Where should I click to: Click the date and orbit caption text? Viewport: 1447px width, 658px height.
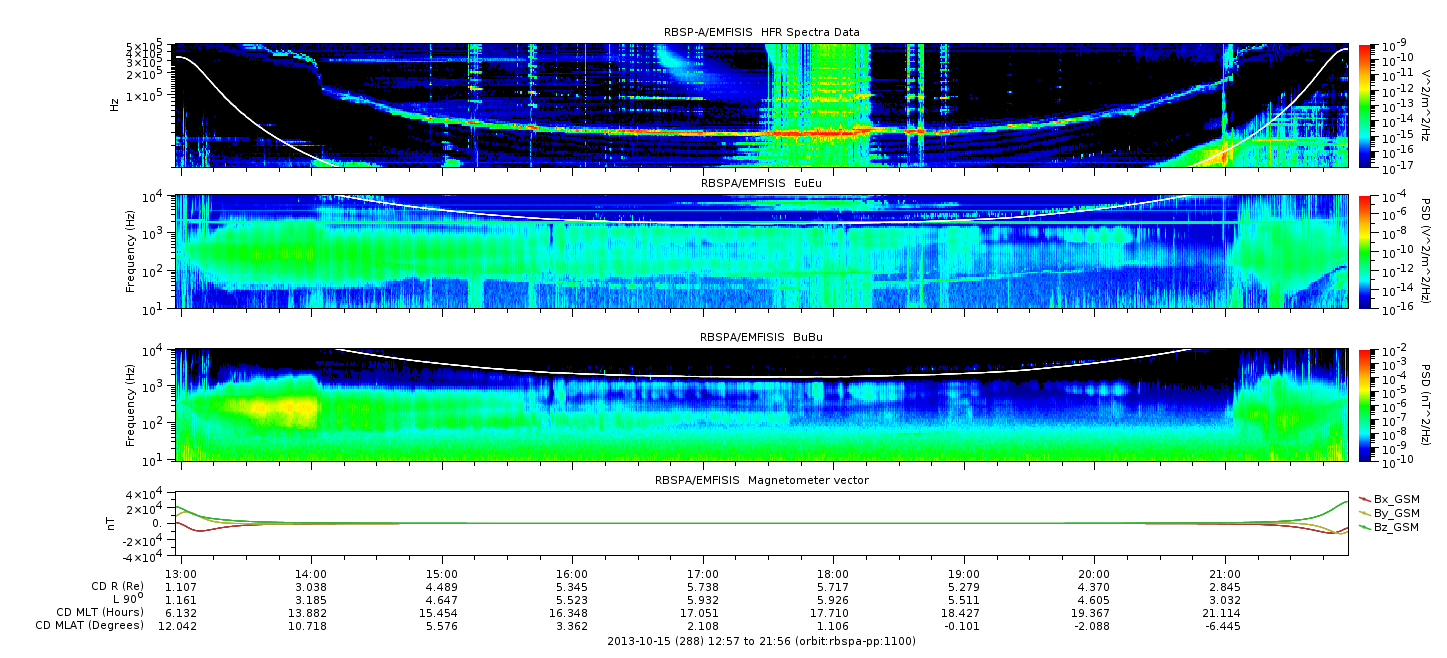click(761, 641)
